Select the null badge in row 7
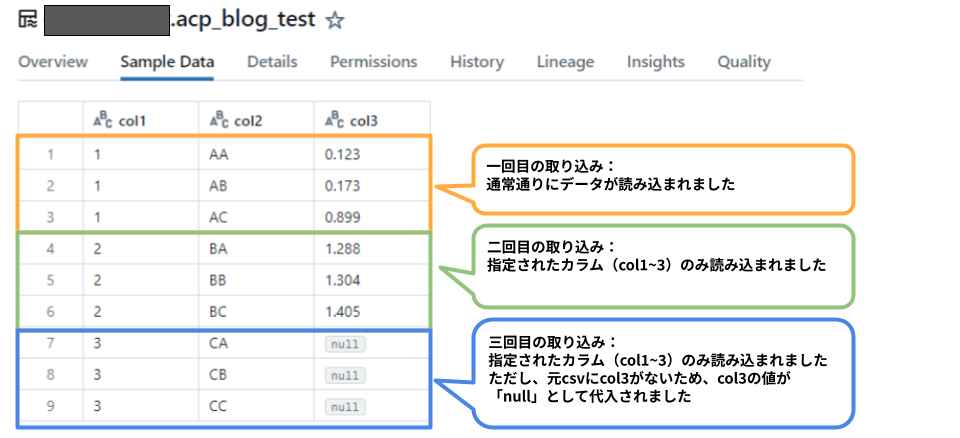Screen dimensions: 960x438 pyautogui.click(x=345, y=344)
